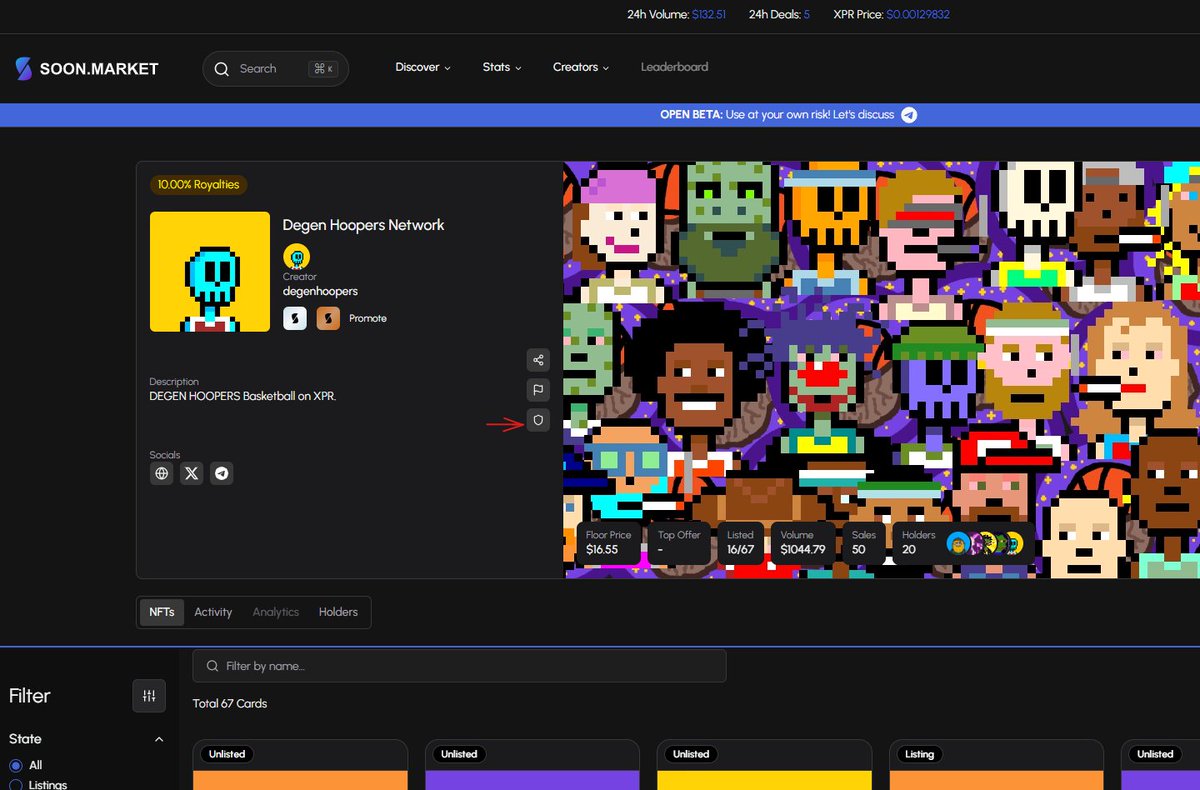Image resolution: width=1200 pixels, height=790 pixels.
Task: Open the Discover dropdown menu
Action: coord(423,67)
